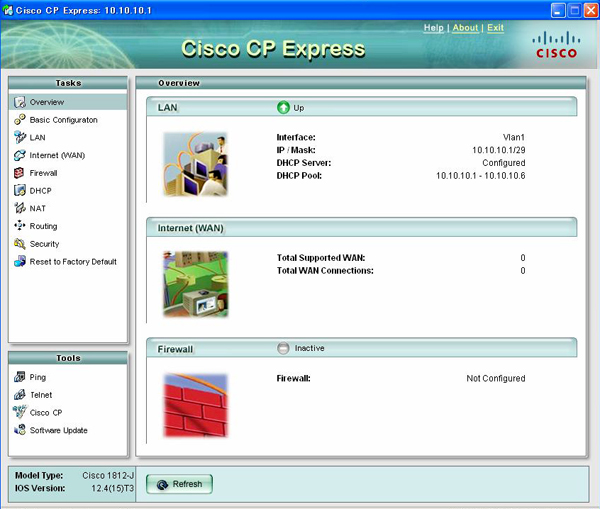The image size is (600, 509).
Task: Click the NAT task icon
Action: tap(20, 208)
